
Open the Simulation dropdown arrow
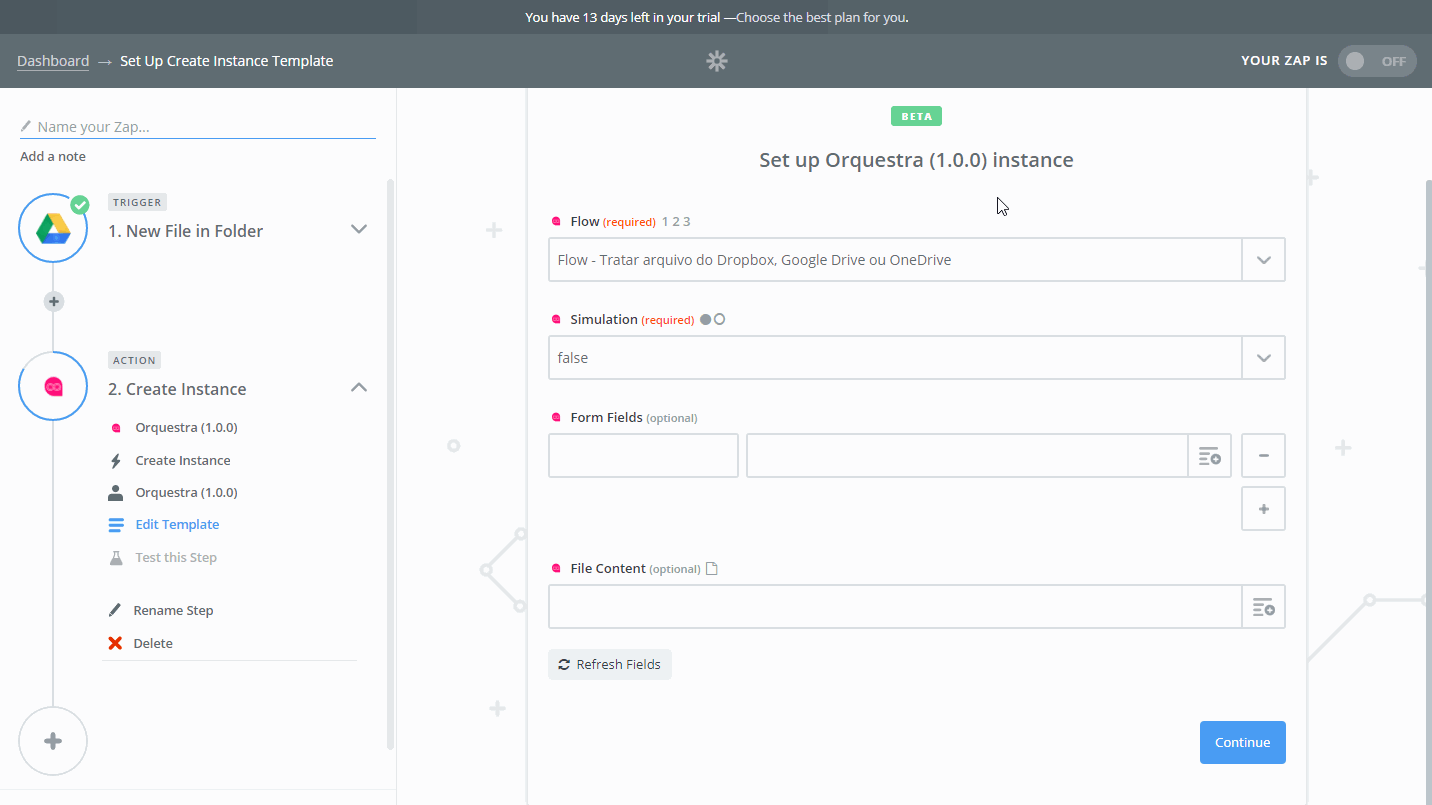(x=1263, y=358)
